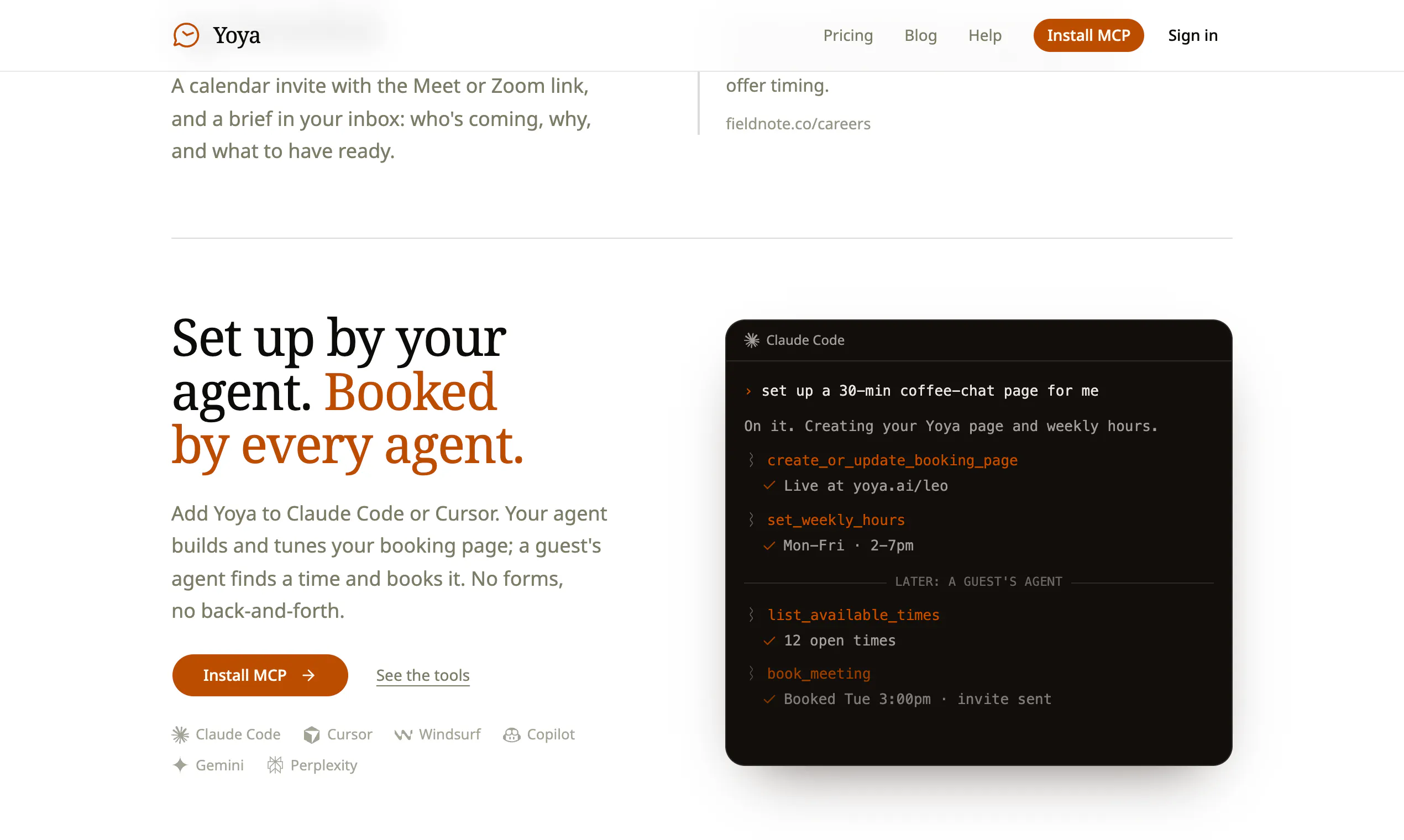The width and height of the screenshot is (1404, 840).
Task: Click the Claude Code title in terminal card
Action: pos(804,340)
